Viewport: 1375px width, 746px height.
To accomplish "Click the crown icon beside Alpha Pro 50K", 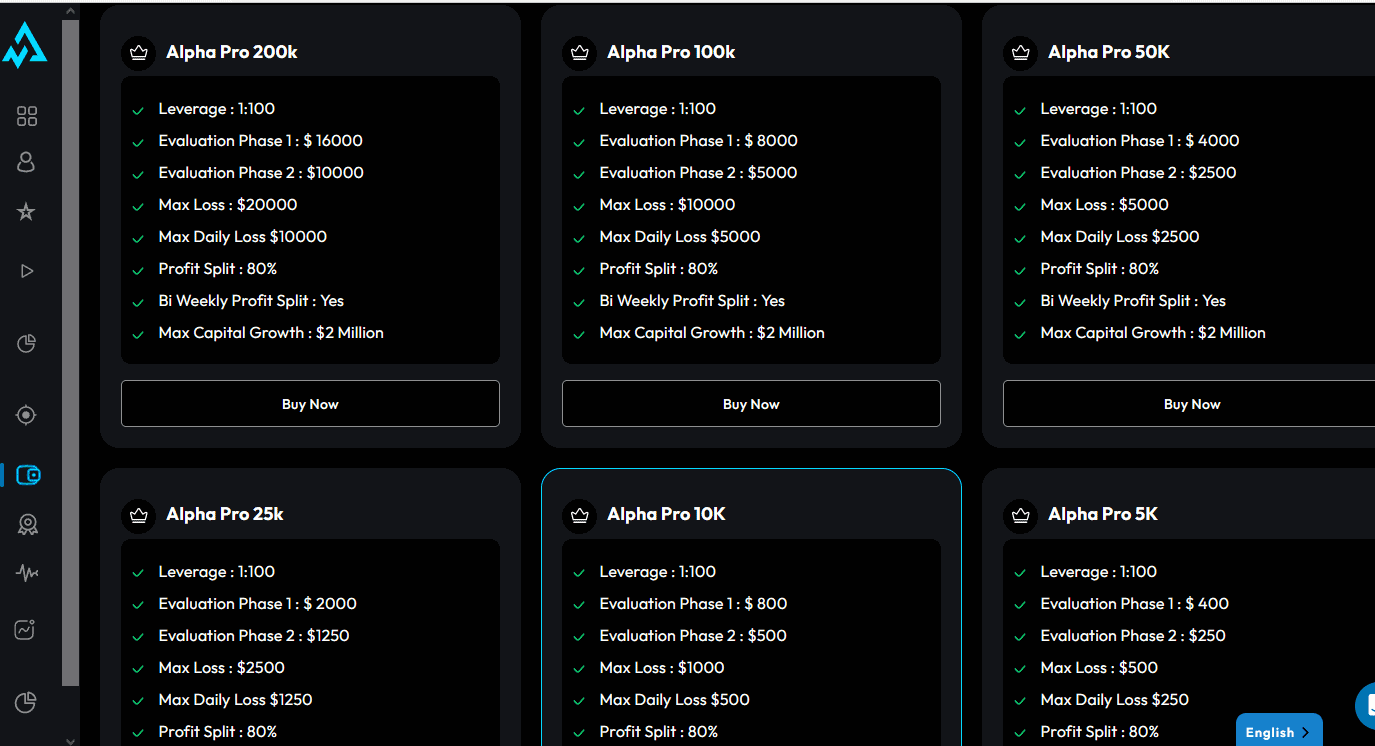I will (1020, 53).
